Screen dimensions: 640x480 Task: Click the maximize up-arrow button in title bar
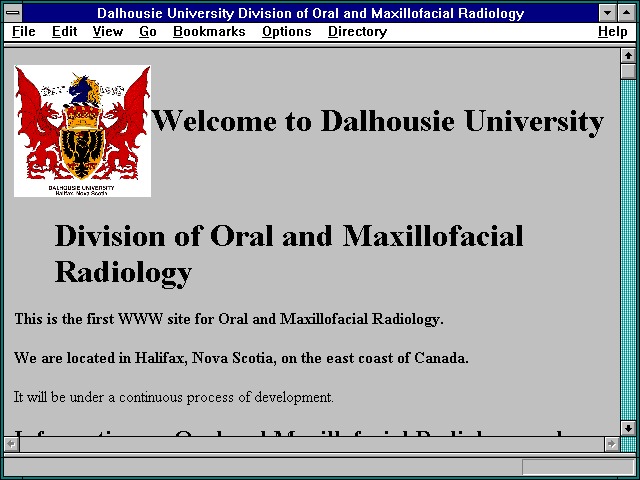[x=627, y=13]
